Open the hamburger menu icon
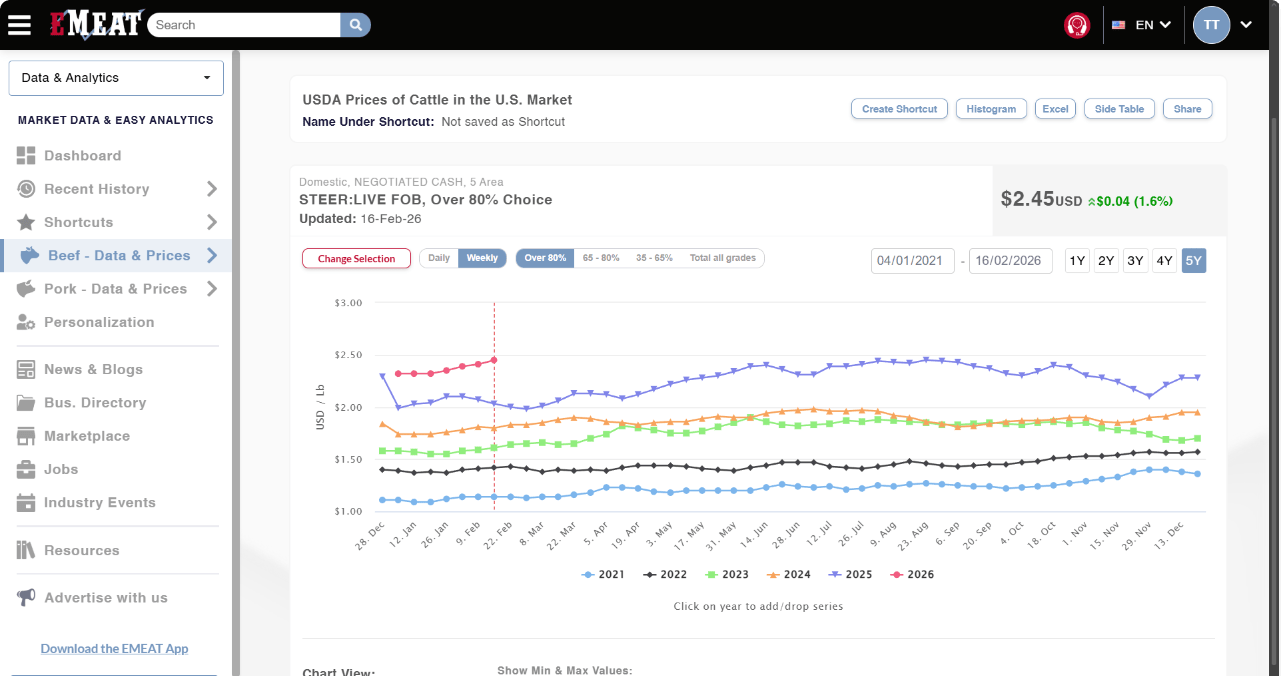Viewport: 1281px width, 676px height. click(x=19, y=25)
